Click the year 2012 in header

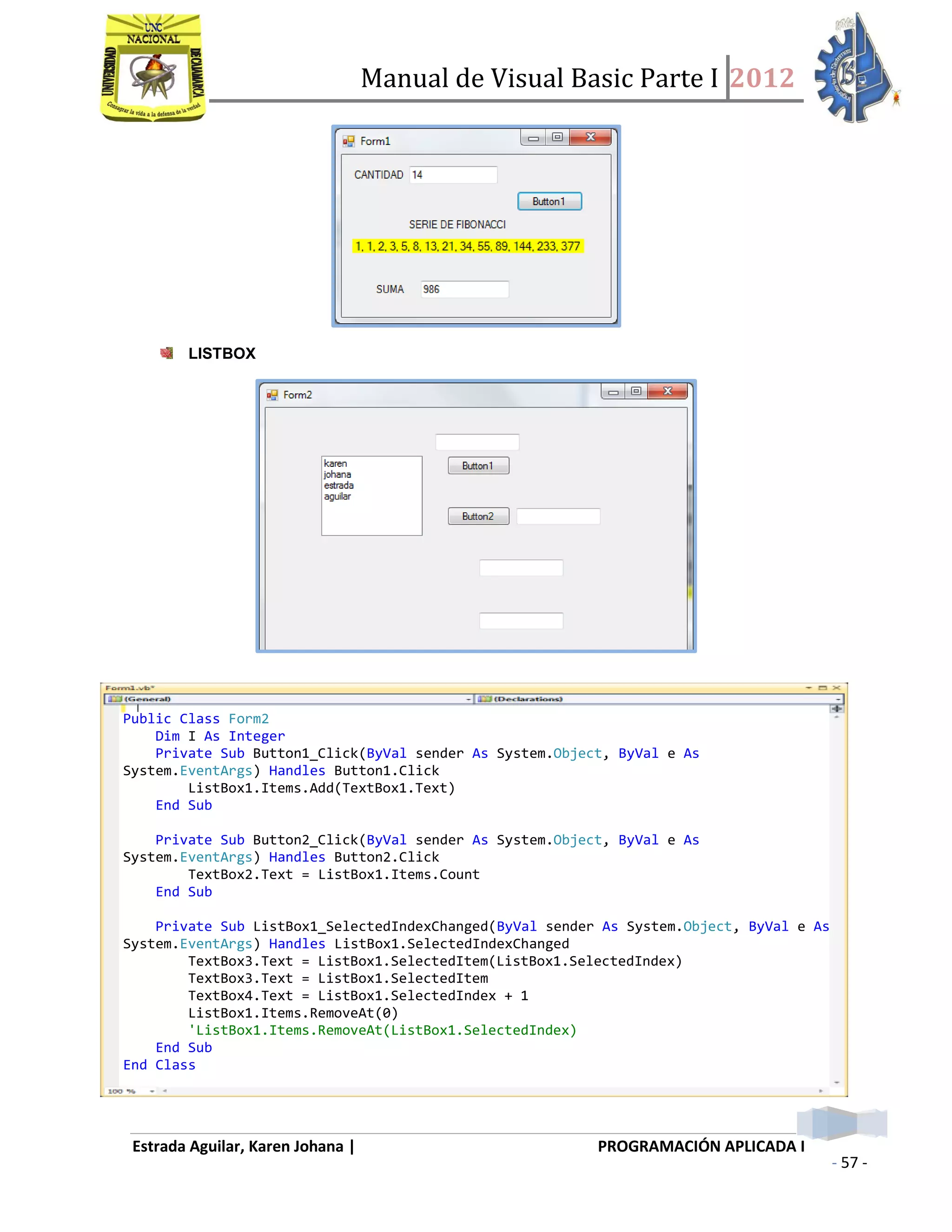762,78
